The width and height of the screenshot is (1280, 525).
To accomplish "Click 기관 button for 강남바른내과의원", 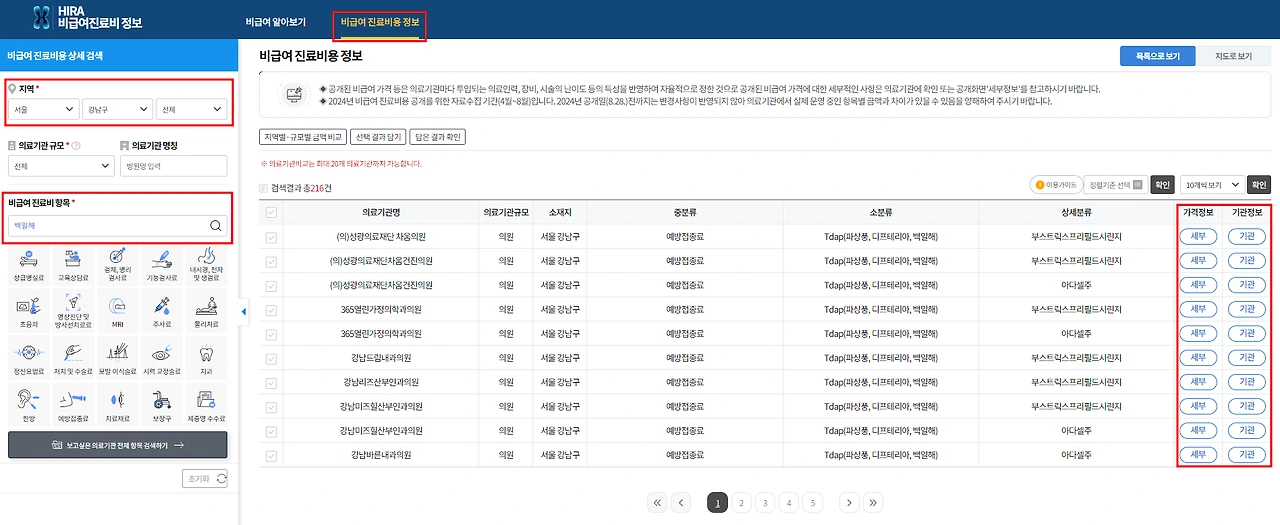I will click(x=1246, y=455).
